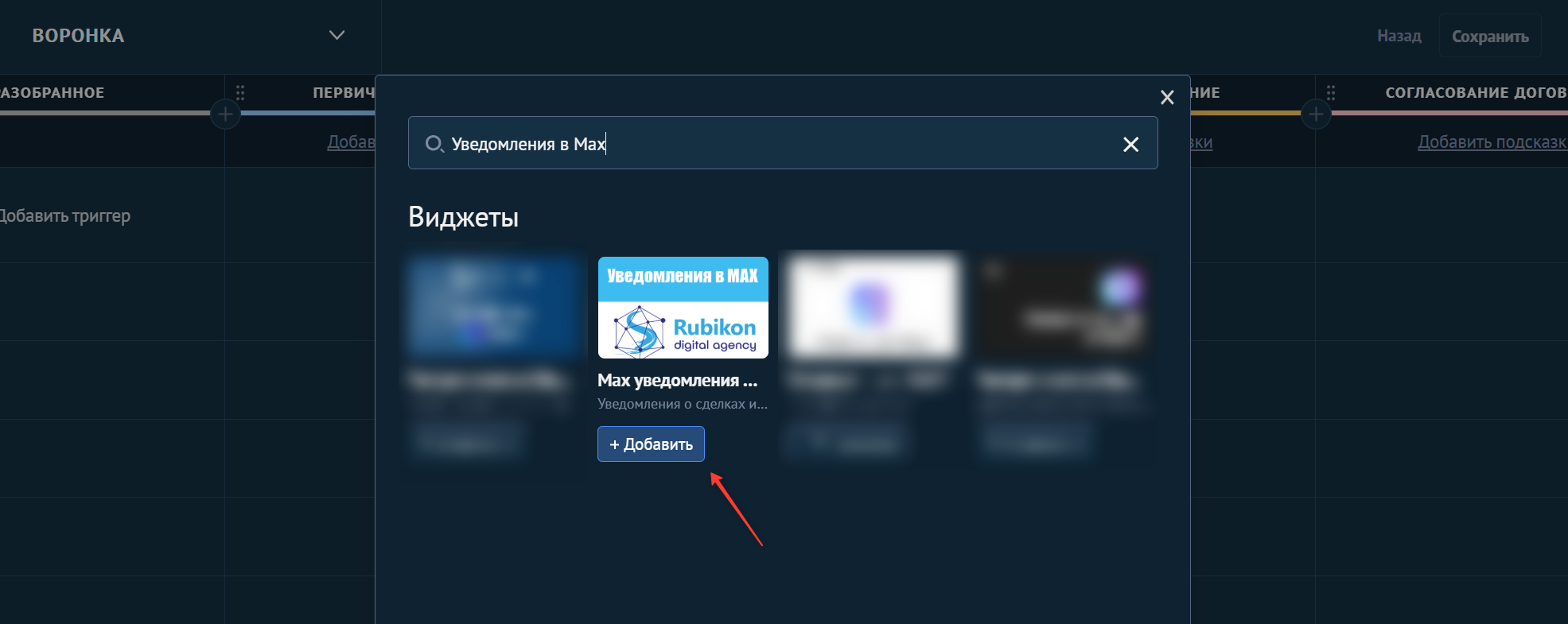Click the 'Уведомления о сделках и...' description
This screenshot has height=624, width=1568.
[x=683, y=404]
